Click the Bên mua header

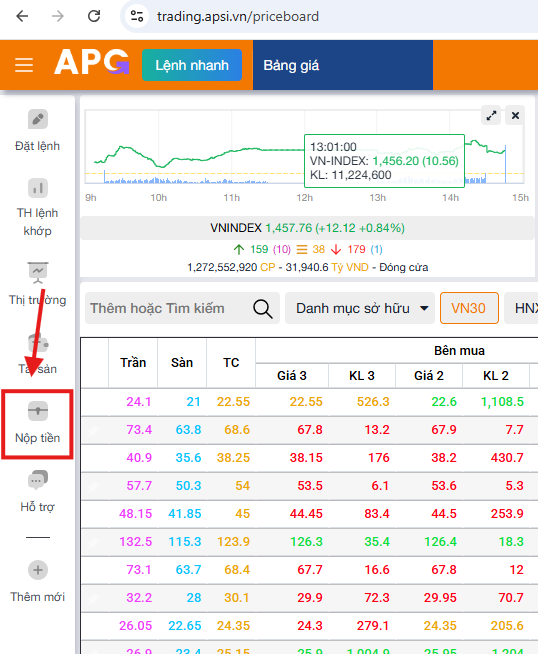click(x=459, y=351)
